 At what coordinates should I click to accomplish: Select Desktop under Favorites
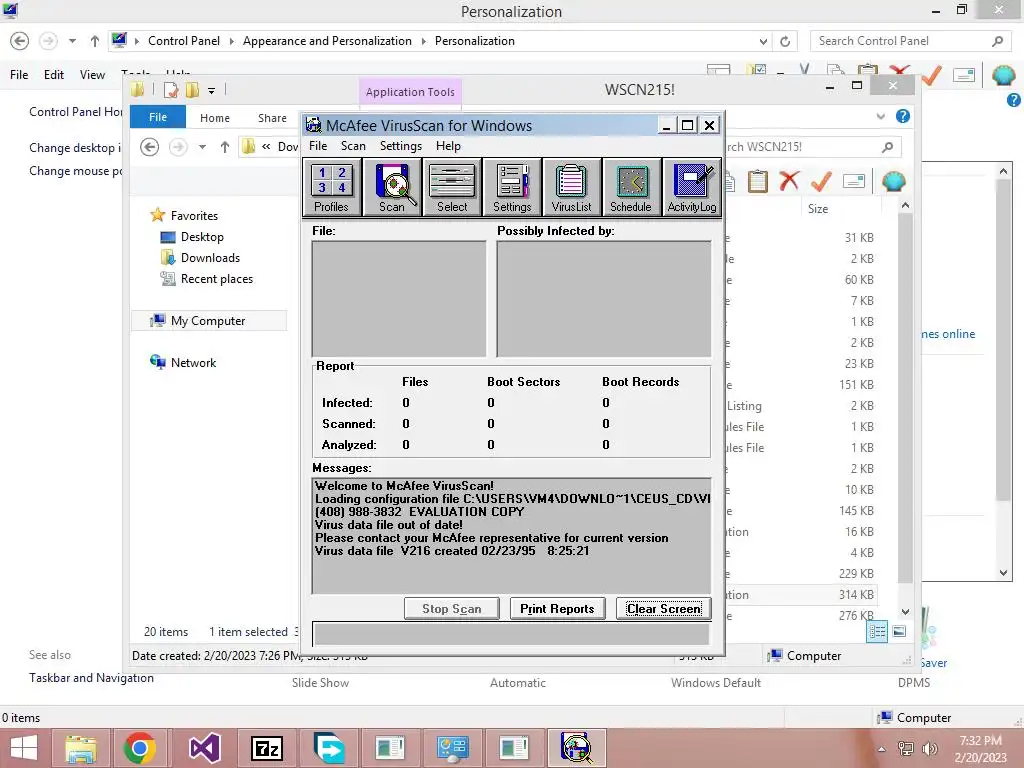202,236
